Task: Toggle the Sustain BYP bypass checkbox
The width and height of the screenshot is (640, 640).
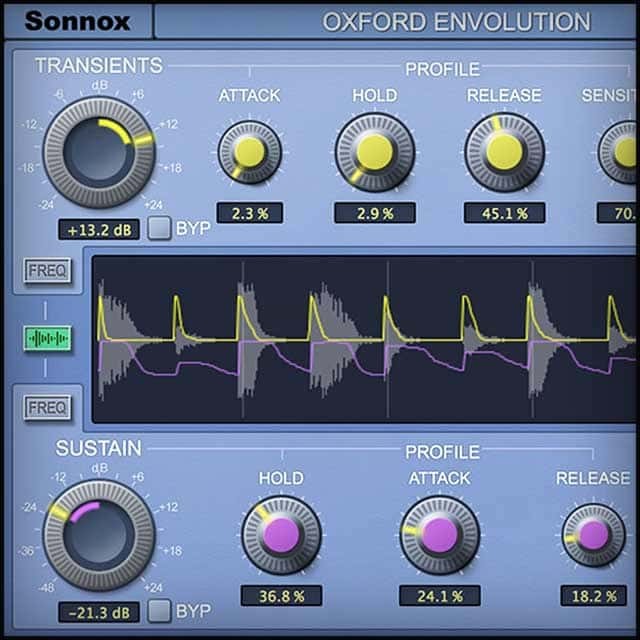Action: pos(160,609)
